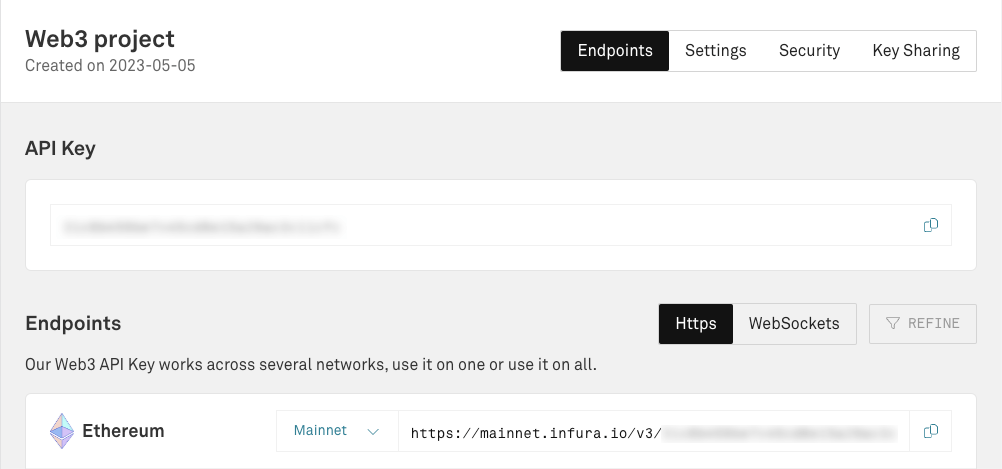Open the Key Sharing tab
This screenshot has width=1002, height=469.
pos(916,51)
